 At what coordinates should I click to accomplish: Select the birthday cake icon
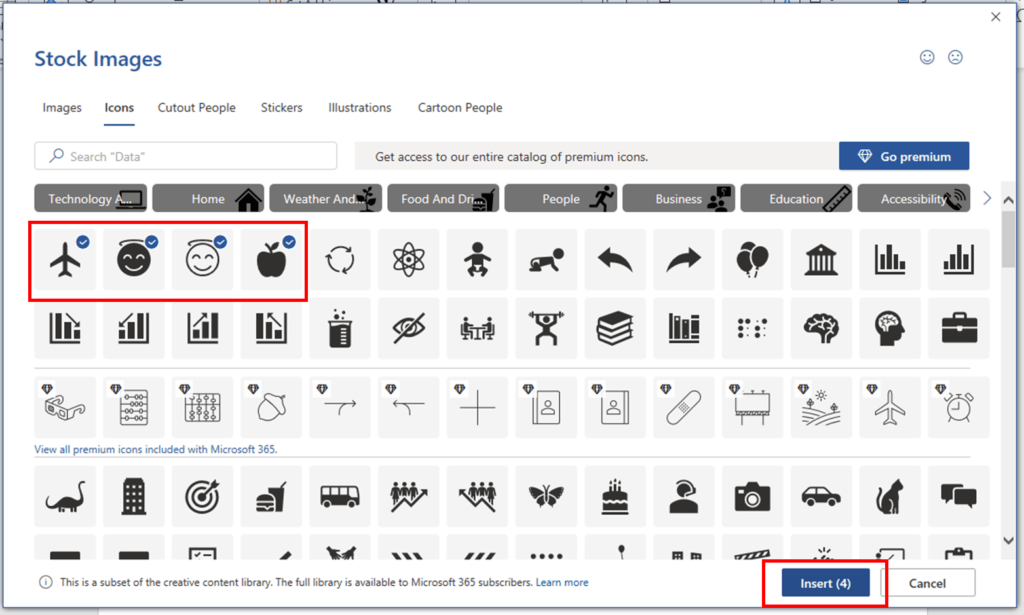coord(615,496)
